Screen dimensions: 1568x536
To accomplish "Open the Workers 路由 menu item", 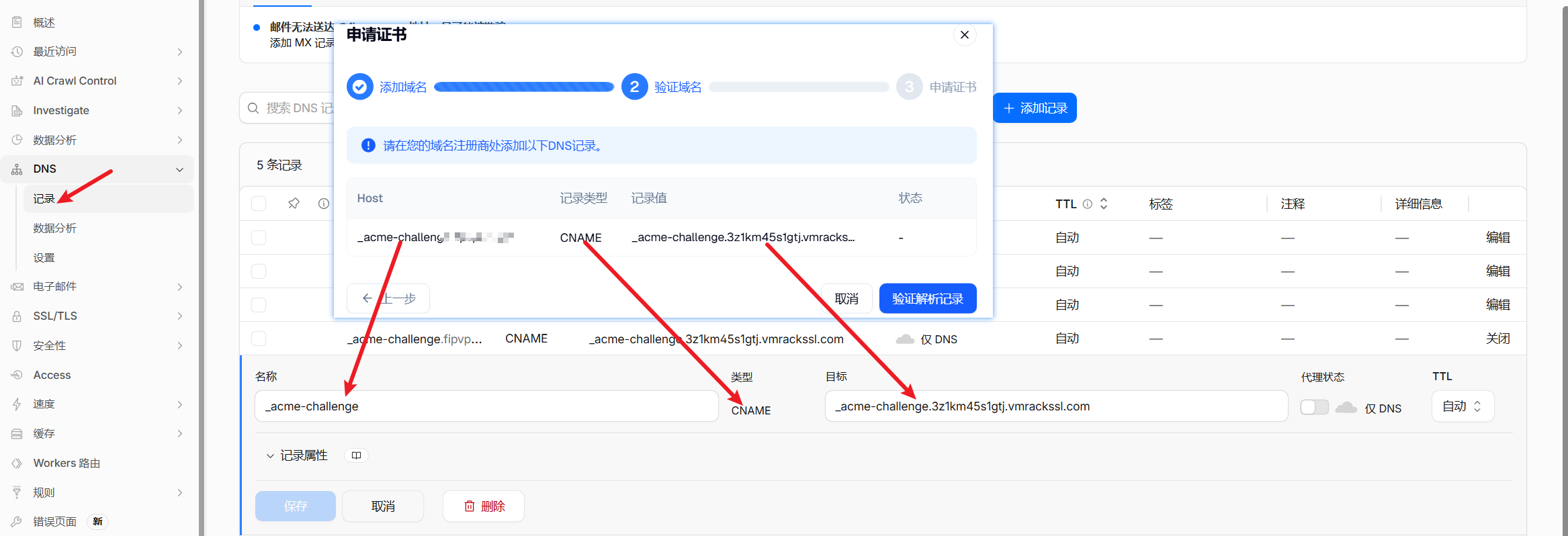I will [97, 463].
